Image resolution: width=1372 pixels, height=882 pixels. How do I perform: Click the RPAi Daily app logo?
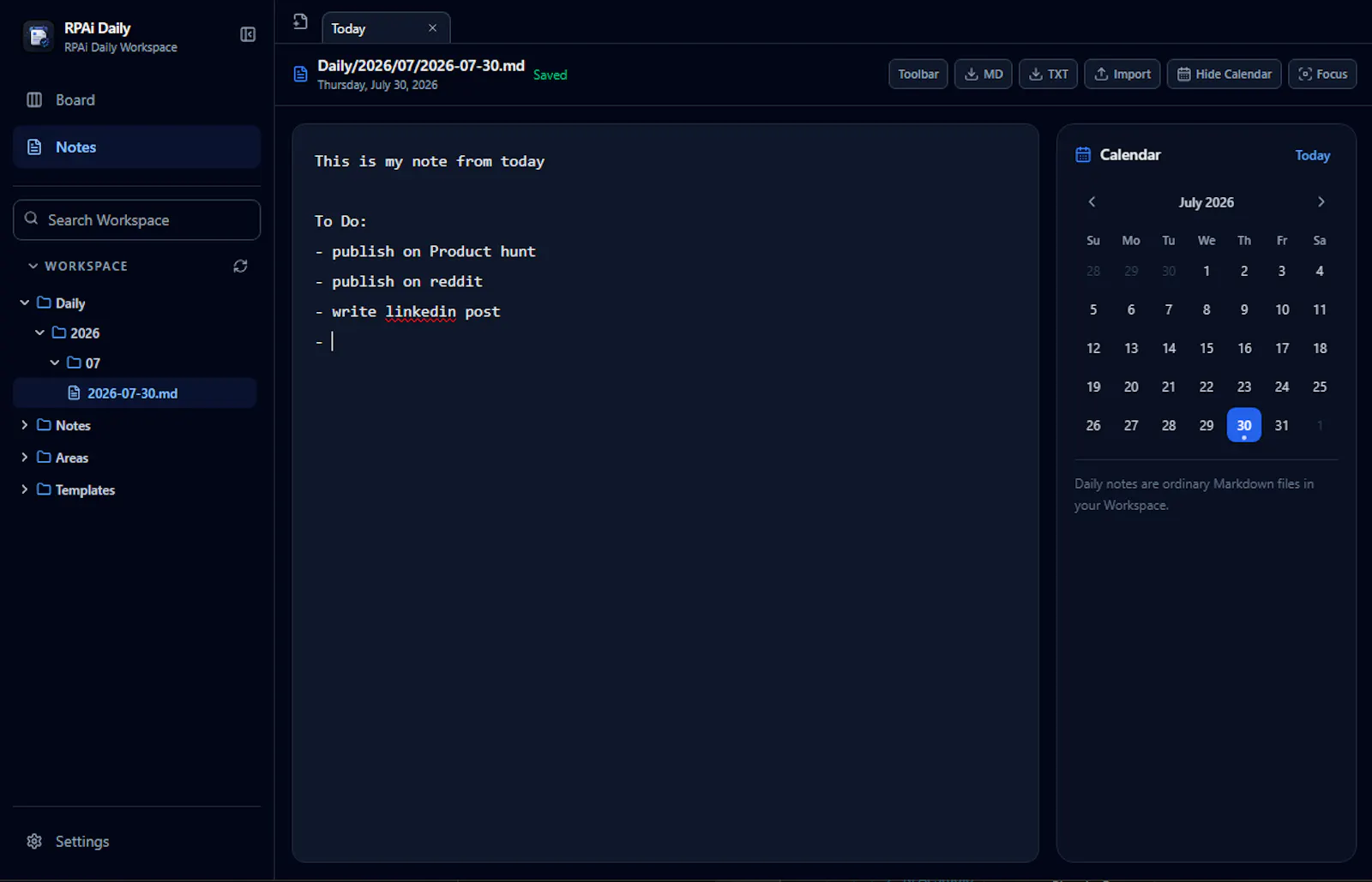pos(38,36)
